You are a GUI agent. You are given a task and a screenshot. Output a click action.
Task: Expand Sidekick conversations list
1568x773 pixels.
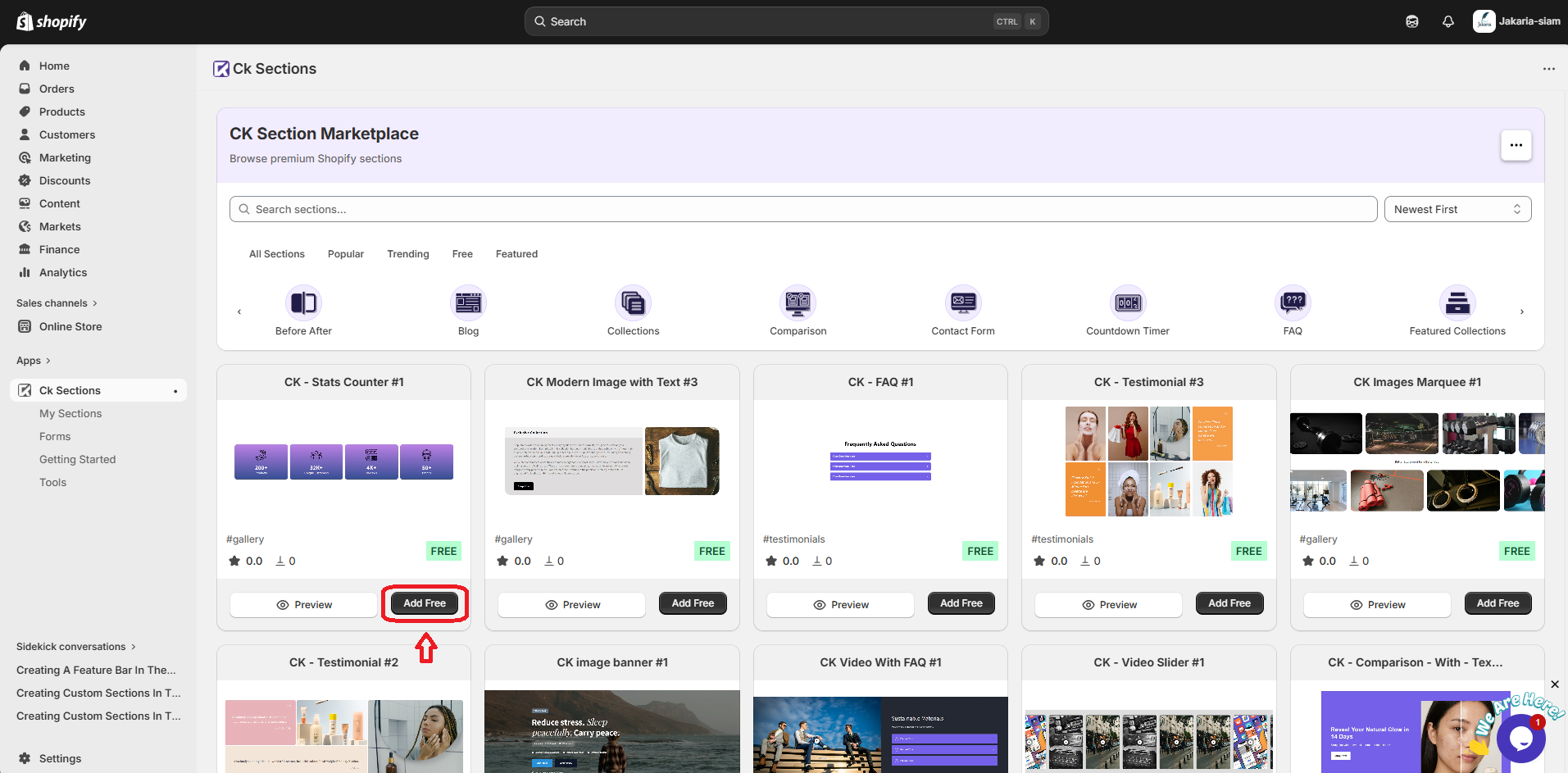75,647
